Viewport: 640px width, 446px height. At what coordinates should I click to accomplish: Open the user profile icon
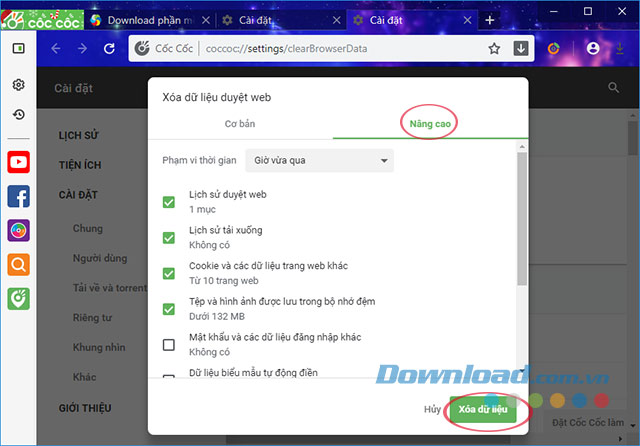593,48
